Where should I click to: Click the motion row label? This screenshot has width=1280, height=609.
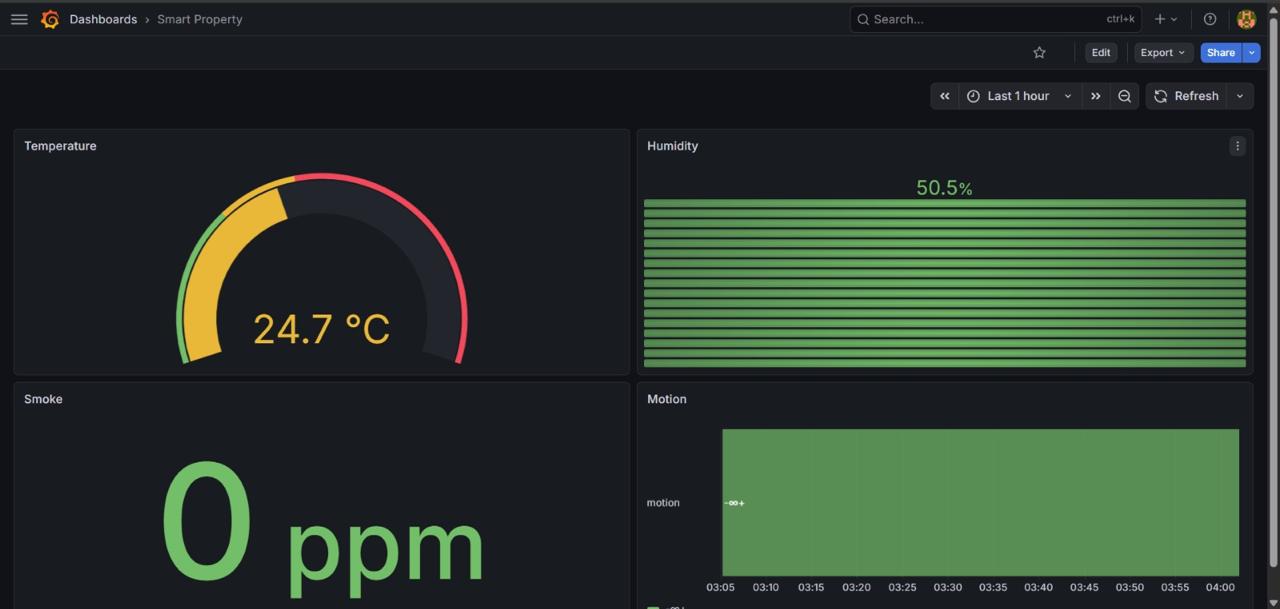pos(663,503)
